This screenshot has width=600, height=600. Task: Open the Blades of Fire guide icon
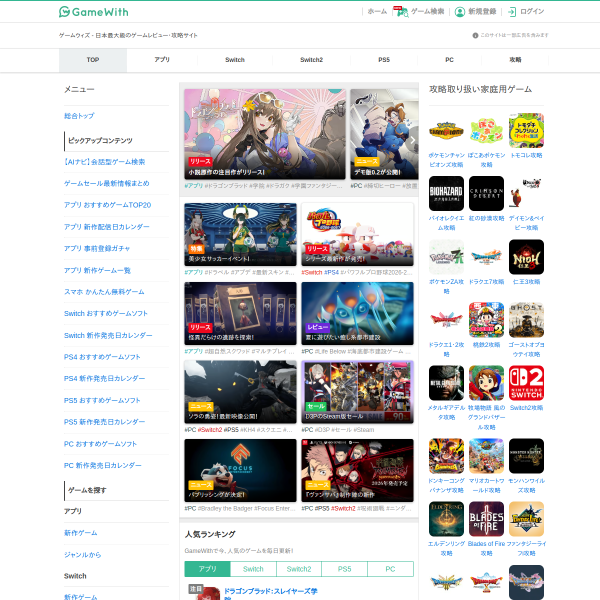[486, 519]
